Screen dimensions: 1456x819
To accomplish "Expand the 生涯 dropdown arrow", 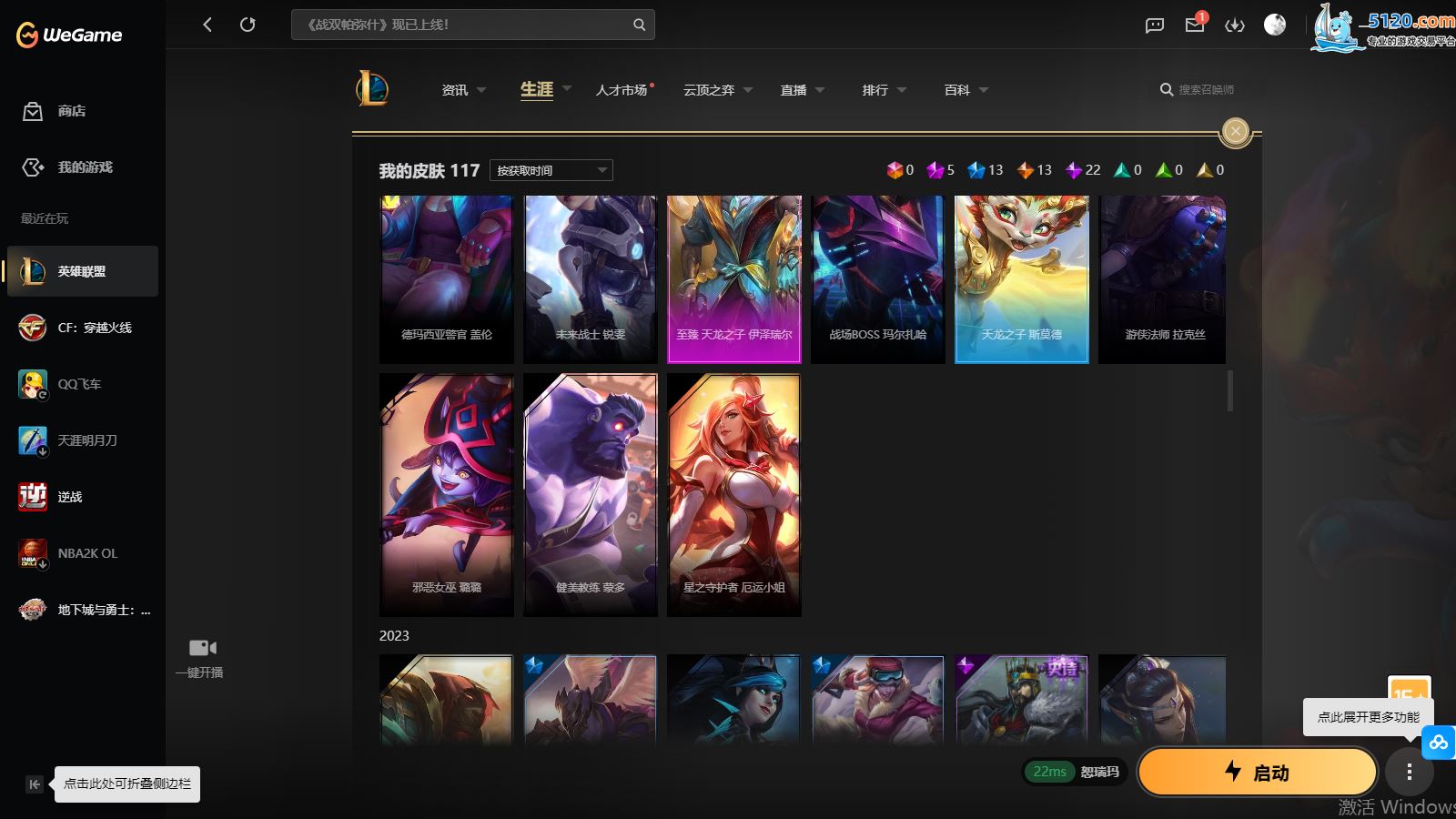I will pos(567,89).
